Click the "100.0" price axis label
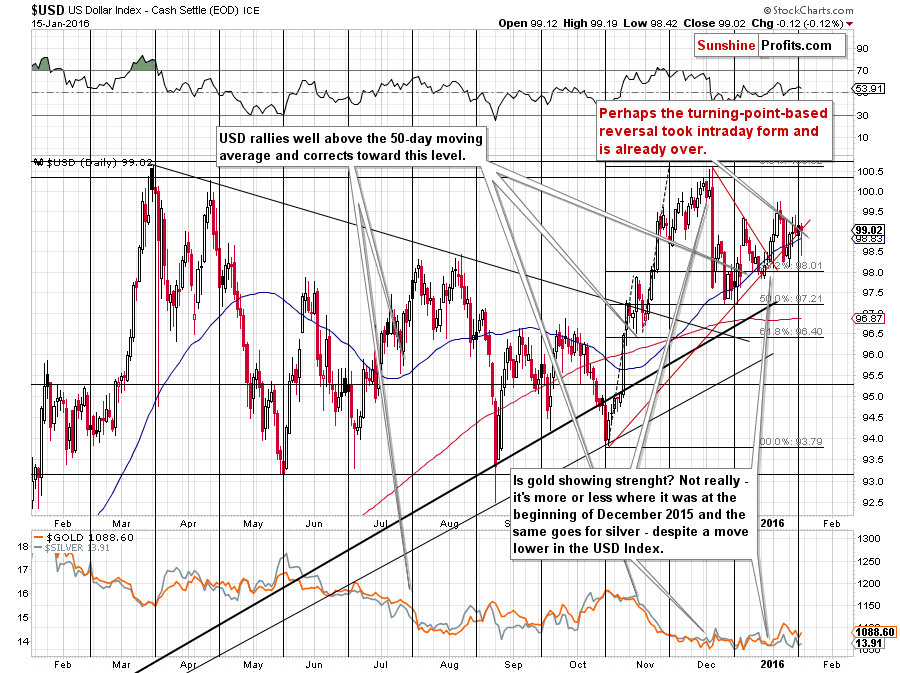This screenshot has height=673, width=900. click(870, 192)
